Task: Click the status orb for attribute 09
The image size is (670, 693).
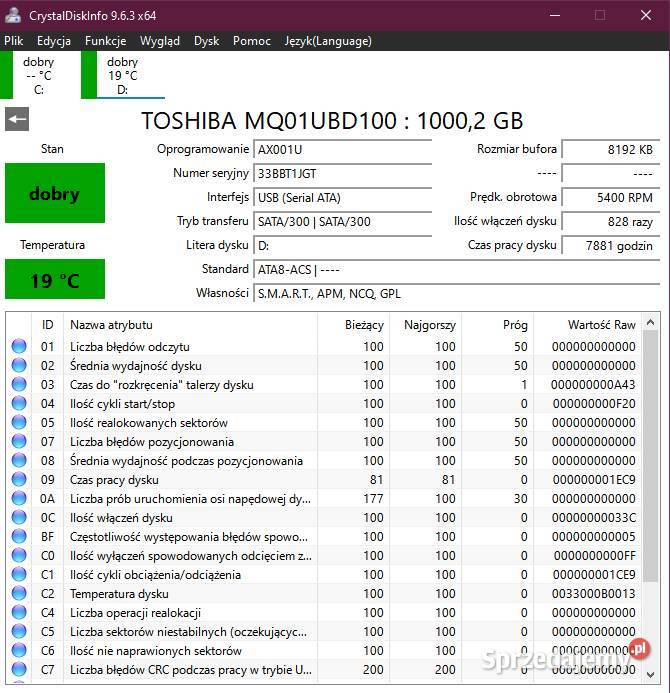Action: pos(19,479)
